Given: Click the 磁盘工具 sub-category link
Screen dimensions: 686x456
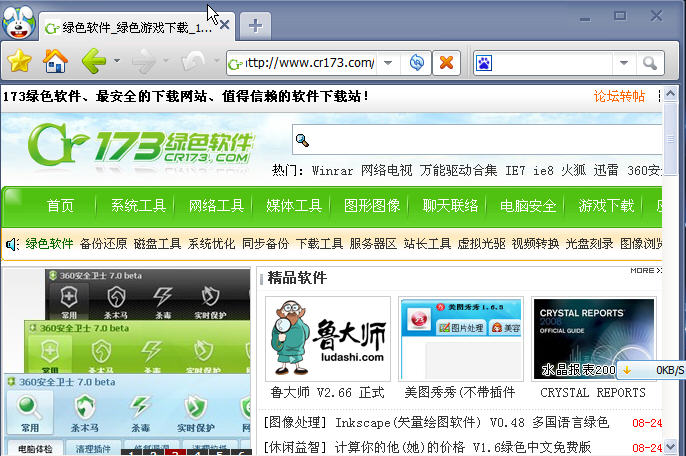Looking at the screenshot, I should point(158,244).
